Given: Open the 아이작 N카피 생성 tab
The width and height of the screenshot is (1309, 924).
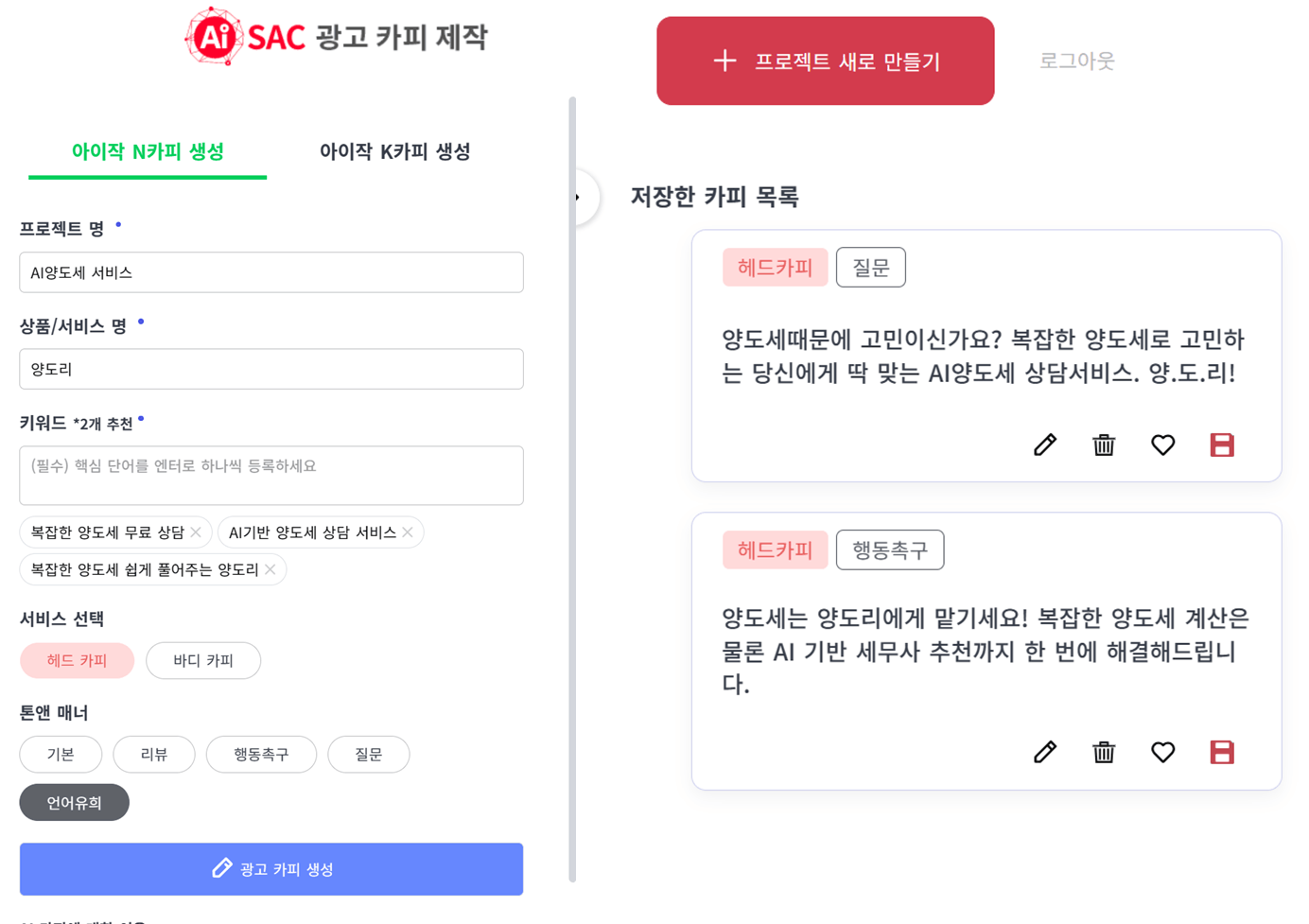Looking at the screenshot, I should (x=148, y=151).
